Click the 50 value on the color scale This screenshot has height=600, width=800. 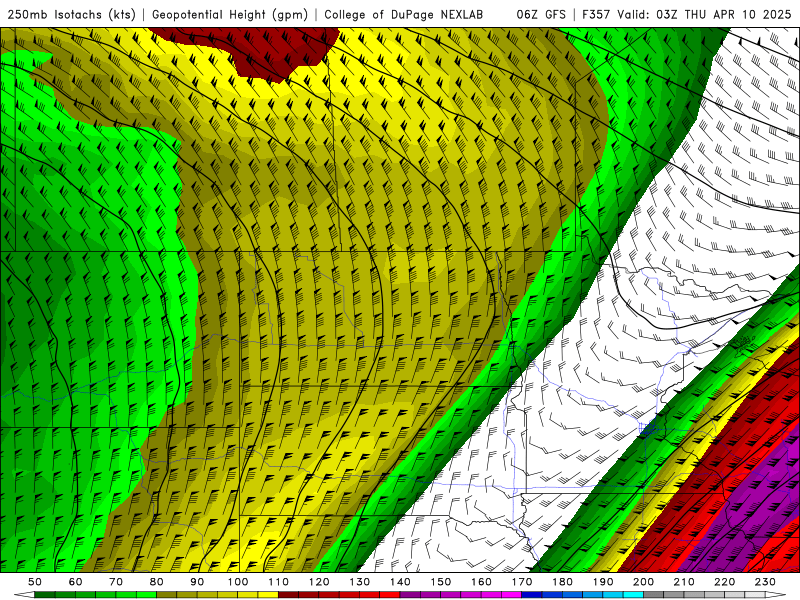coord(35,582)
